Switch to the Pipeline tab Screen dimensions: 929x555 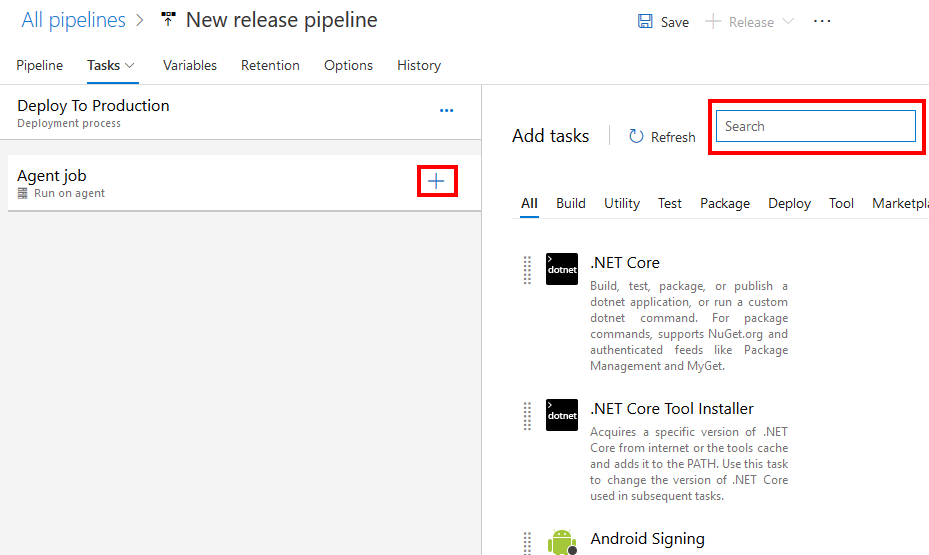[40, 65]
